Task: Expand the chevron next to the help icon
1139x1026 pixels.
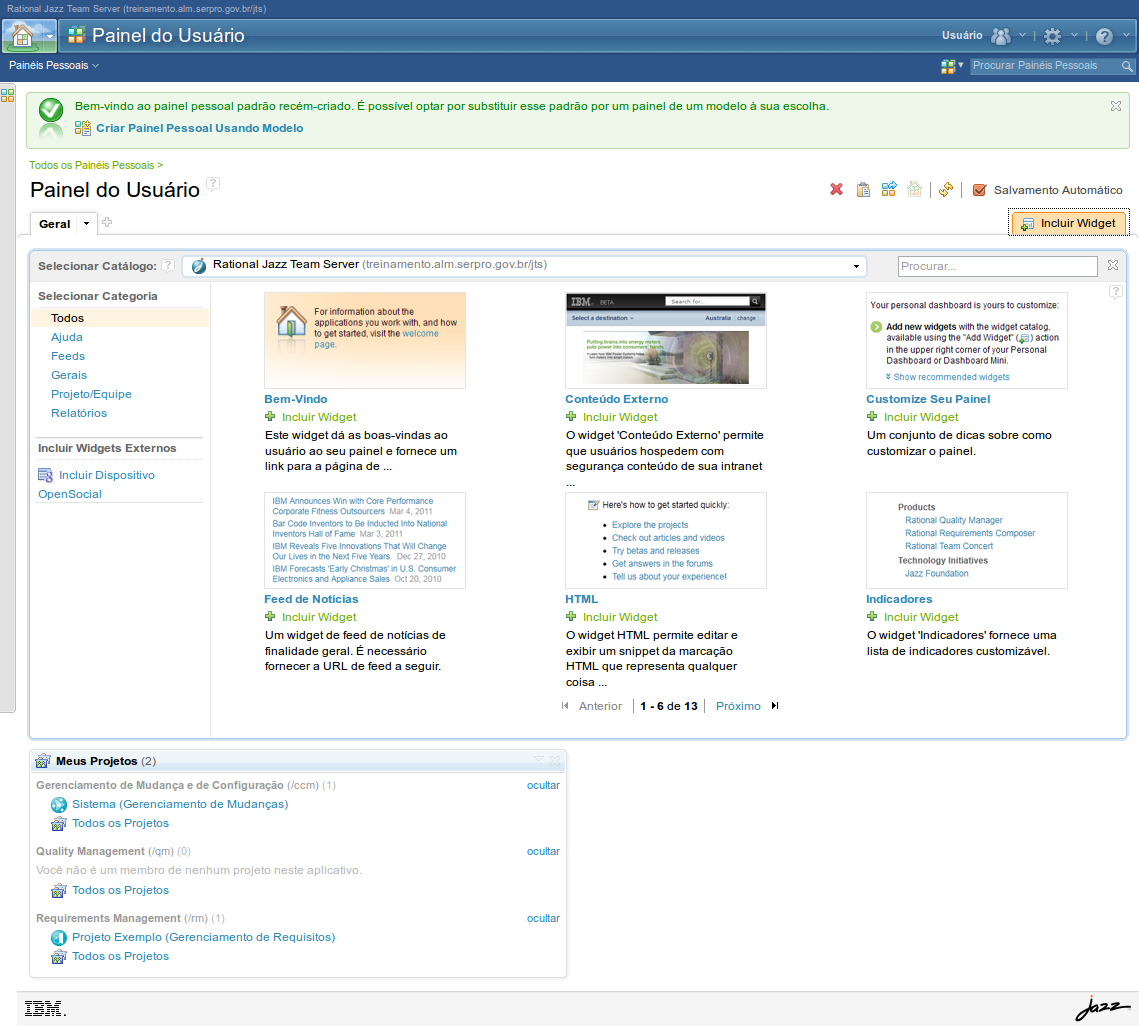Action: (x=1127, y=35)
